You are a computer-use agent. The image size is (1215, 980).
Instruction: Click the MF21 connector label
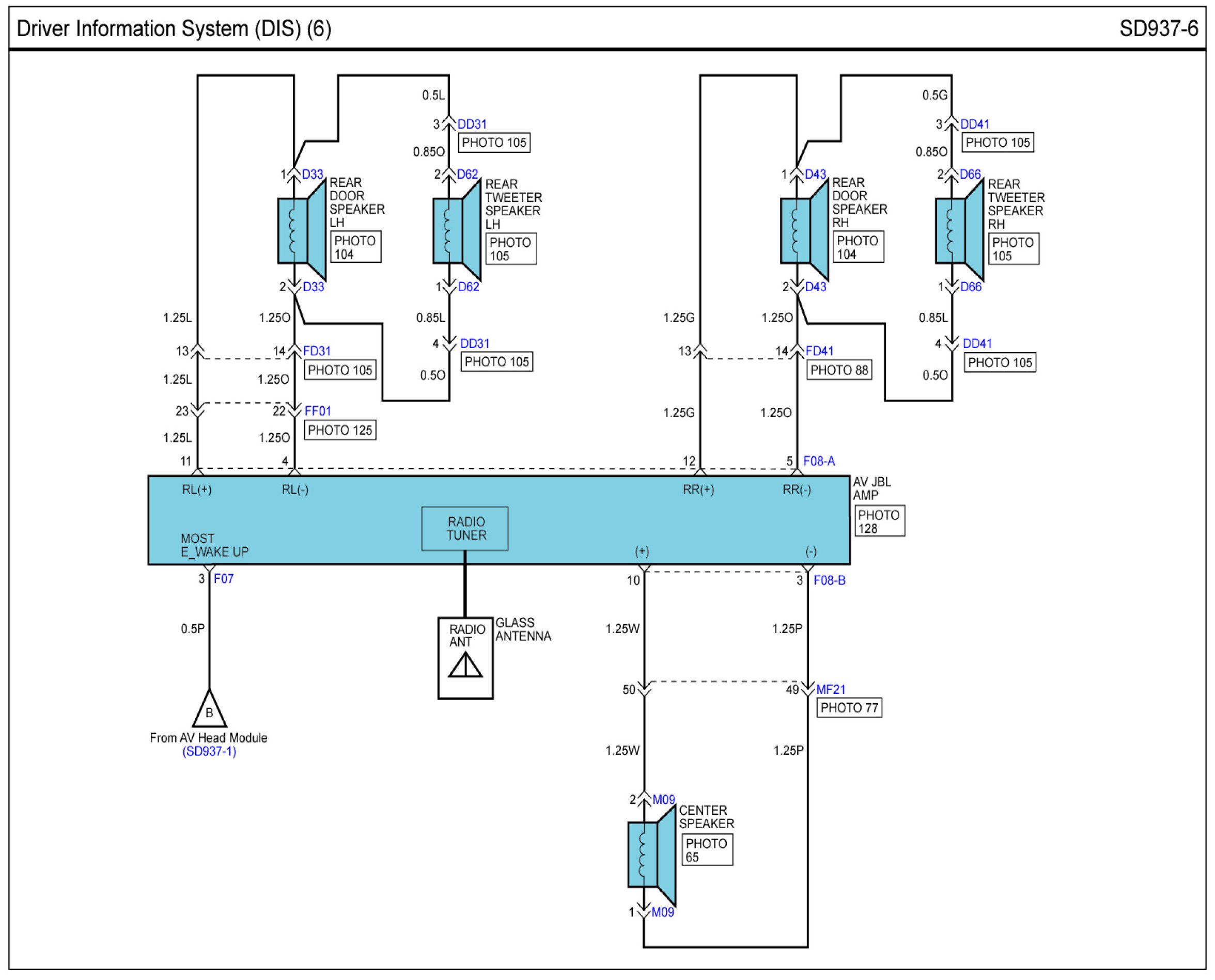(830, 689)
